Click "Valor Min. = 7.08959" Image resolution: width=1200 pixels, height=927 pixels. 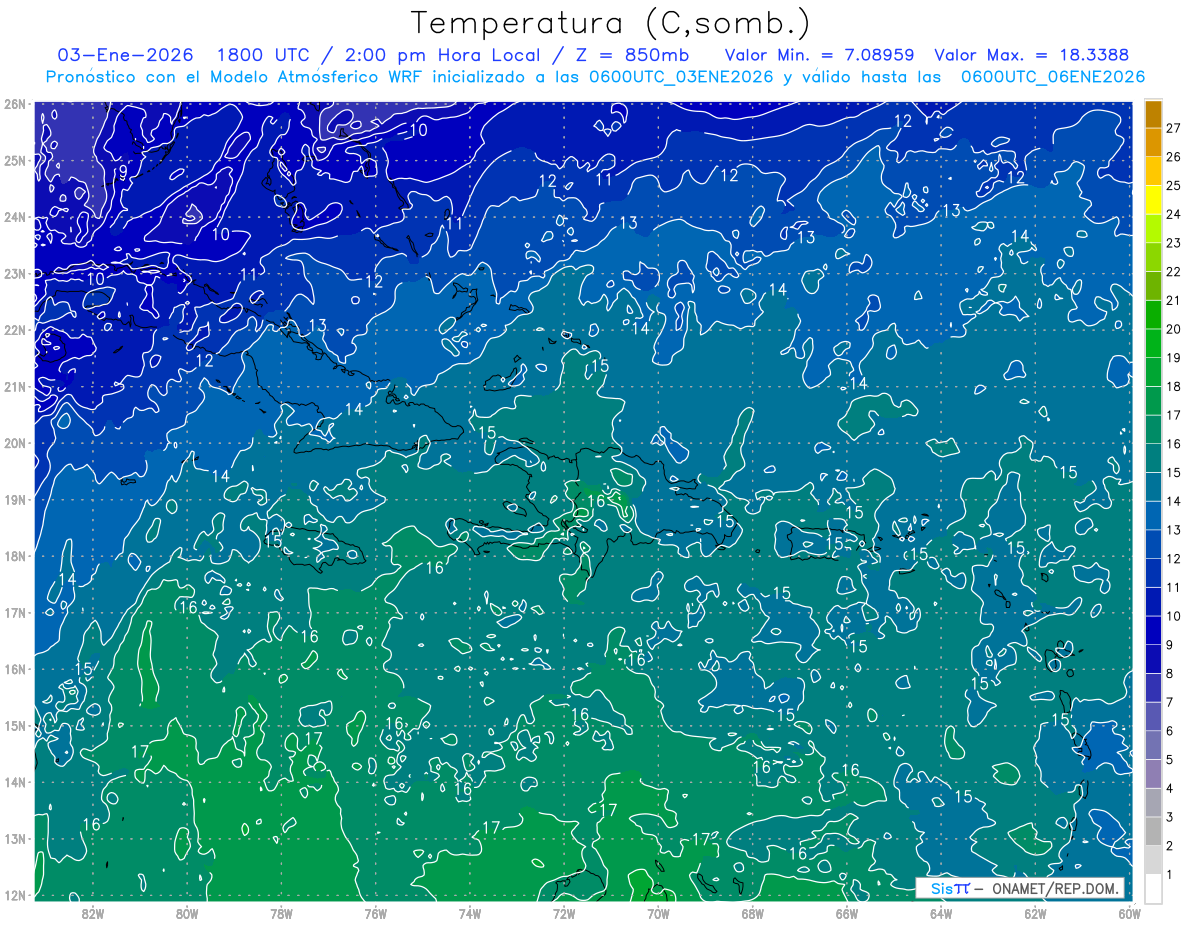(x=819, y=54)
